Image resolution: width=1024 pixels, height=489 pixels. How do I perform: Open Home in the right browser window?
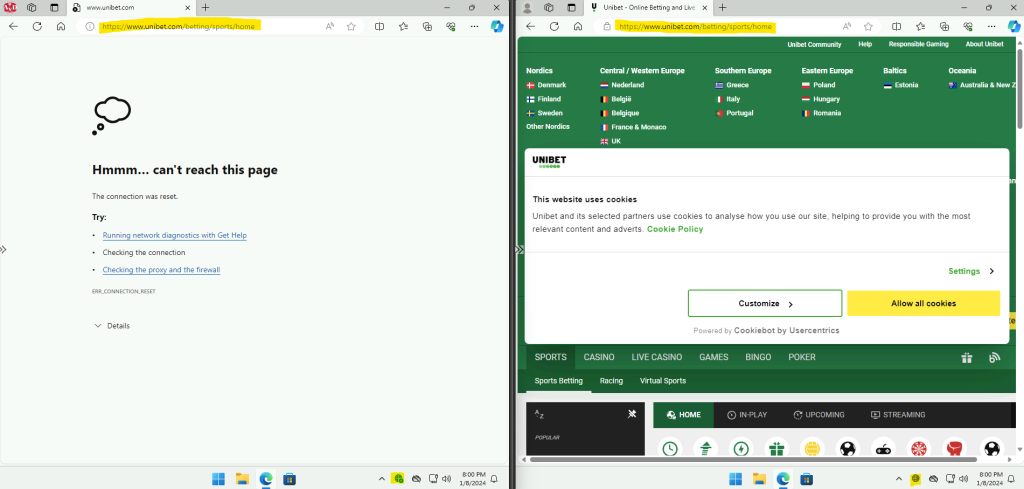click(x=578, y=27)
